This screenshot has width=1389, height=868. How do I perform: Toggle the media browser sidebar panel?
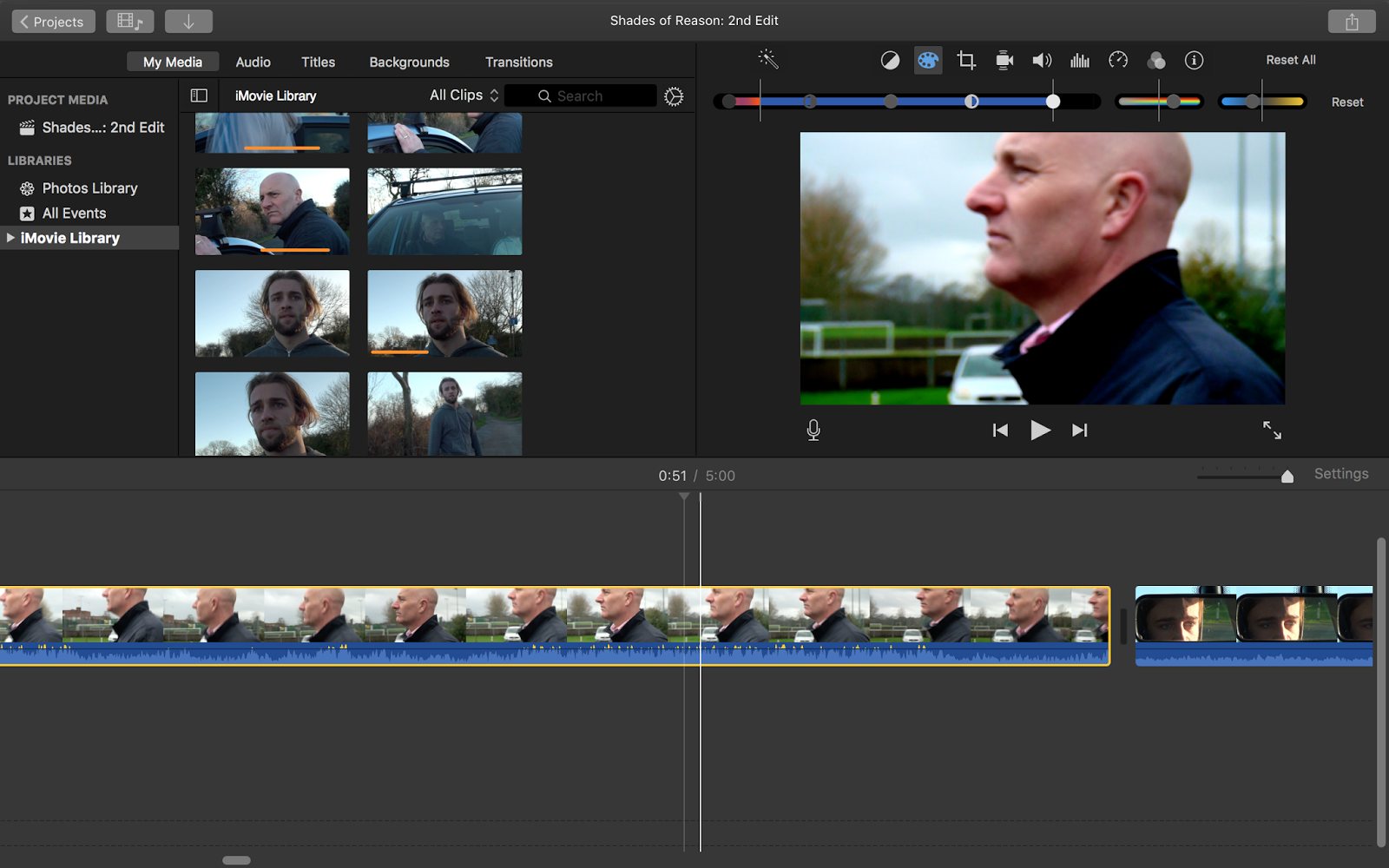[x=199, y=95]
